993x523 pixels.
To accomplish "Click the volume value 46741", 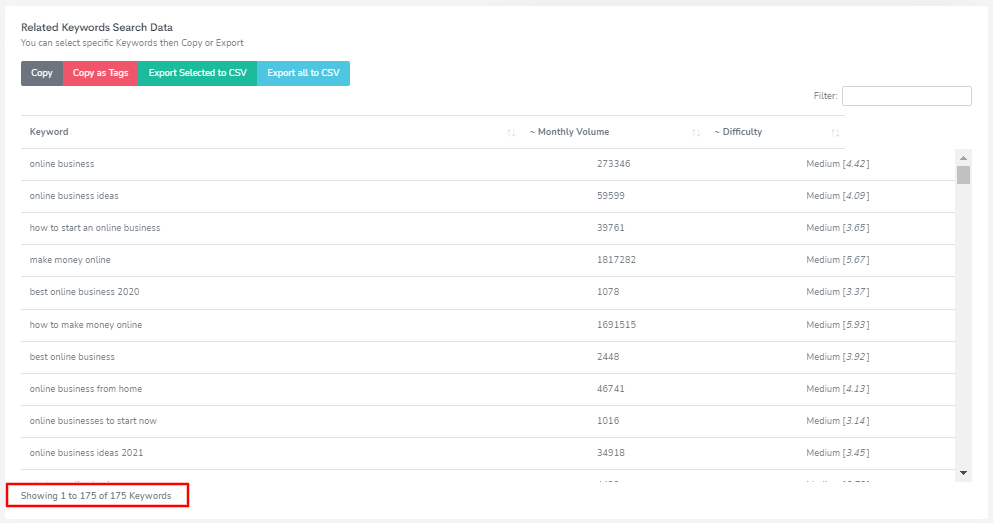I will point(610,389).
